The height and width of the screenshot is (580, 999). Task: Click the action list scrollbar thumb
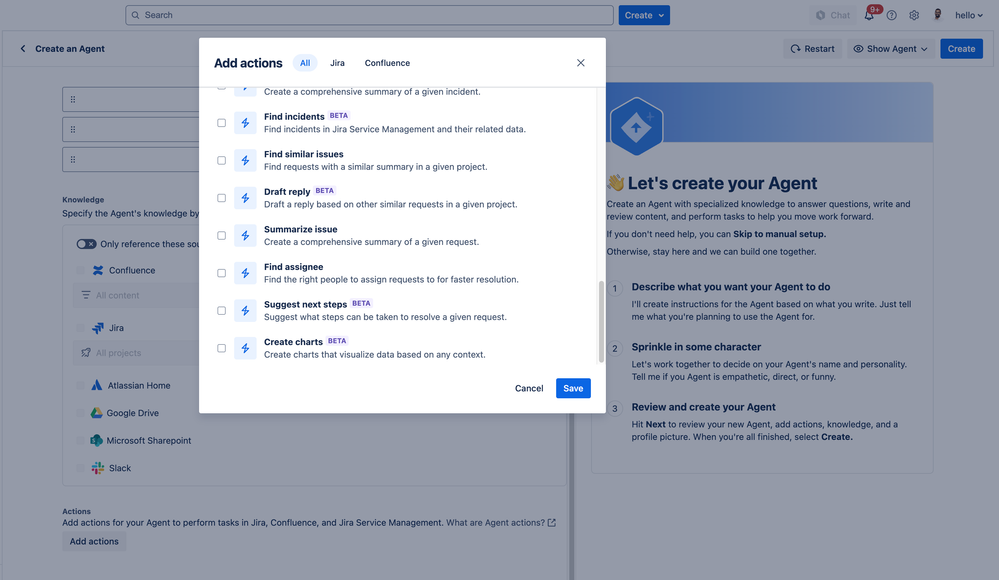[x=601, y=322]
